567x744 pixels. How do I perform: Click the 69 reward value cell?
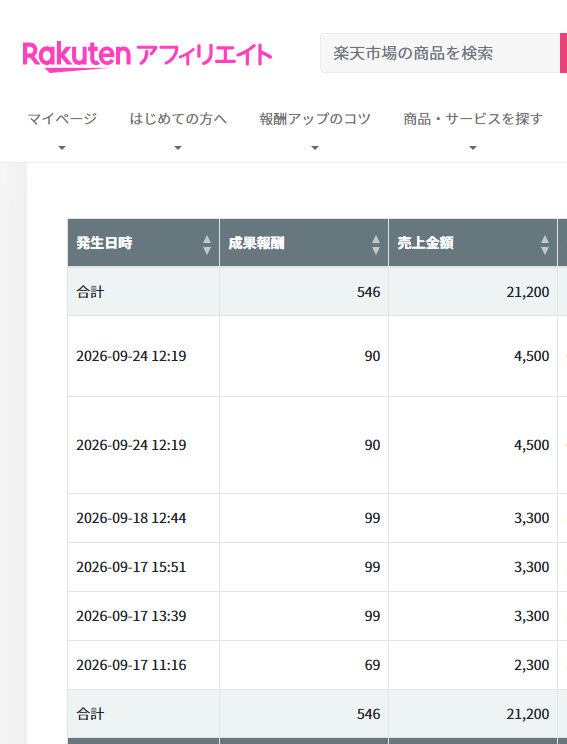pos(304,665)
